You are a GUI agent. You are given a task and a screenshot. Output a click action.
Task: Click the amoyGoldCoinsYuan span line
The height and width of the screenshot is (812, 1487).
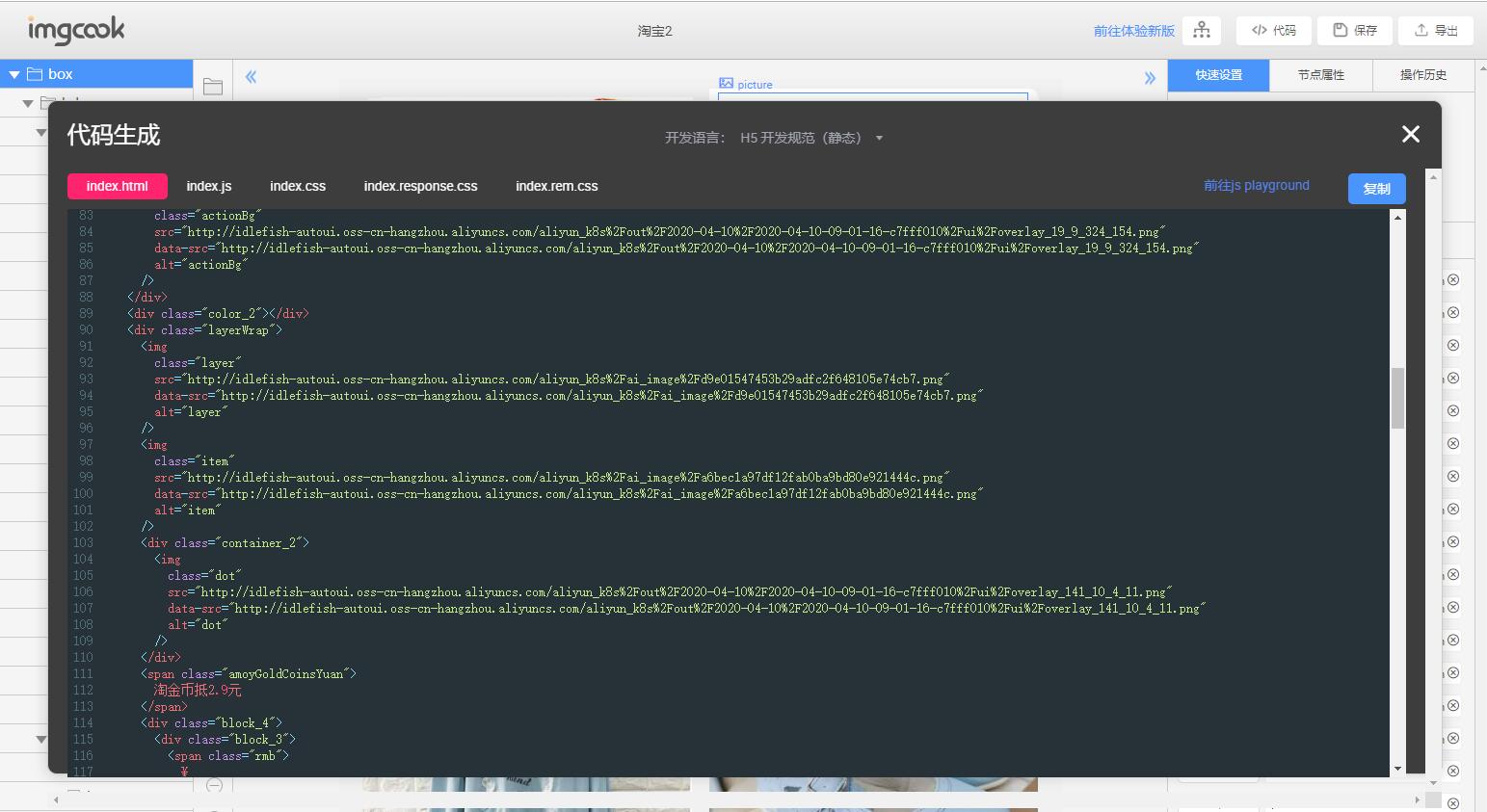click(249, 673)
